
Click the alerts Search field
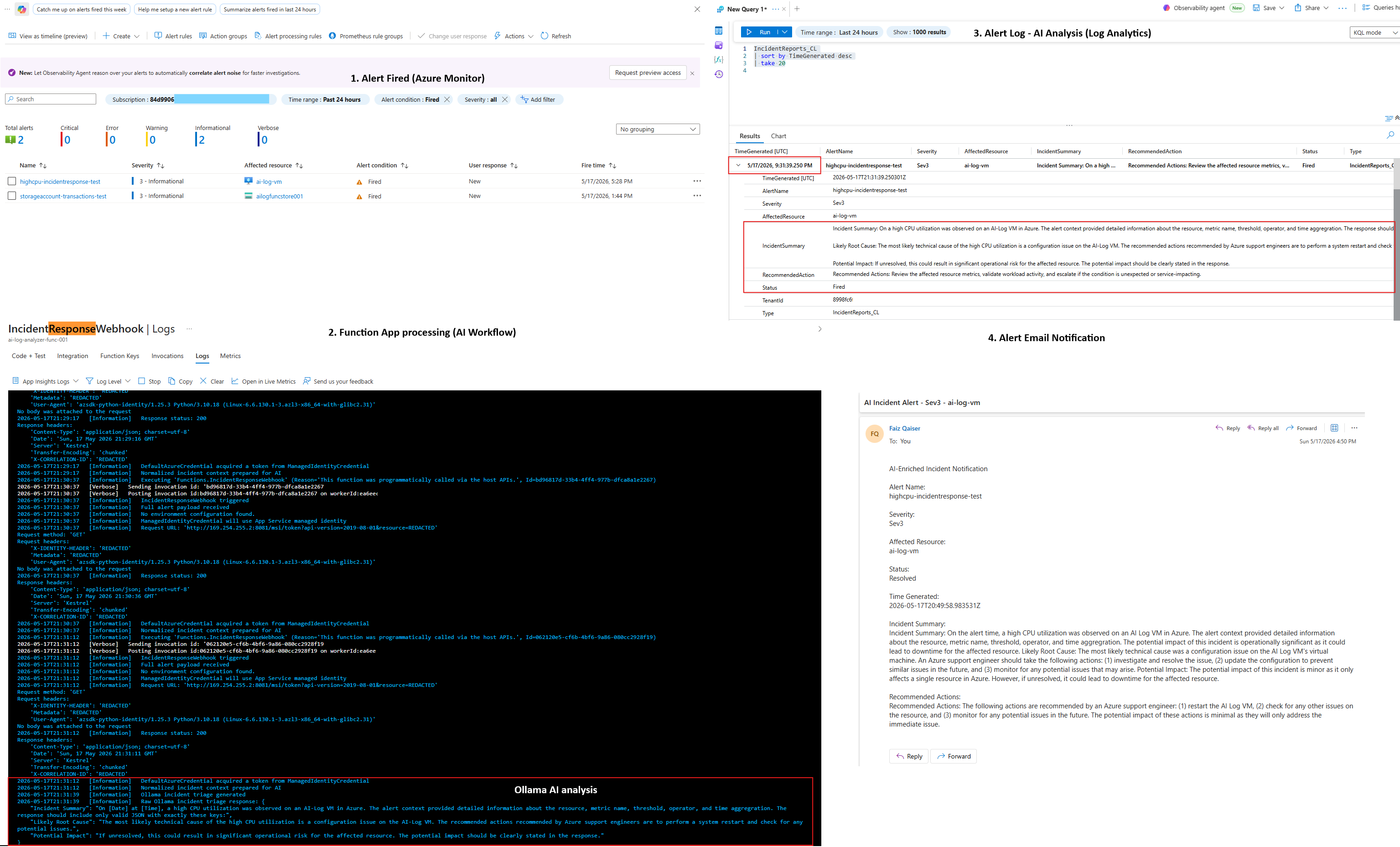51,99
